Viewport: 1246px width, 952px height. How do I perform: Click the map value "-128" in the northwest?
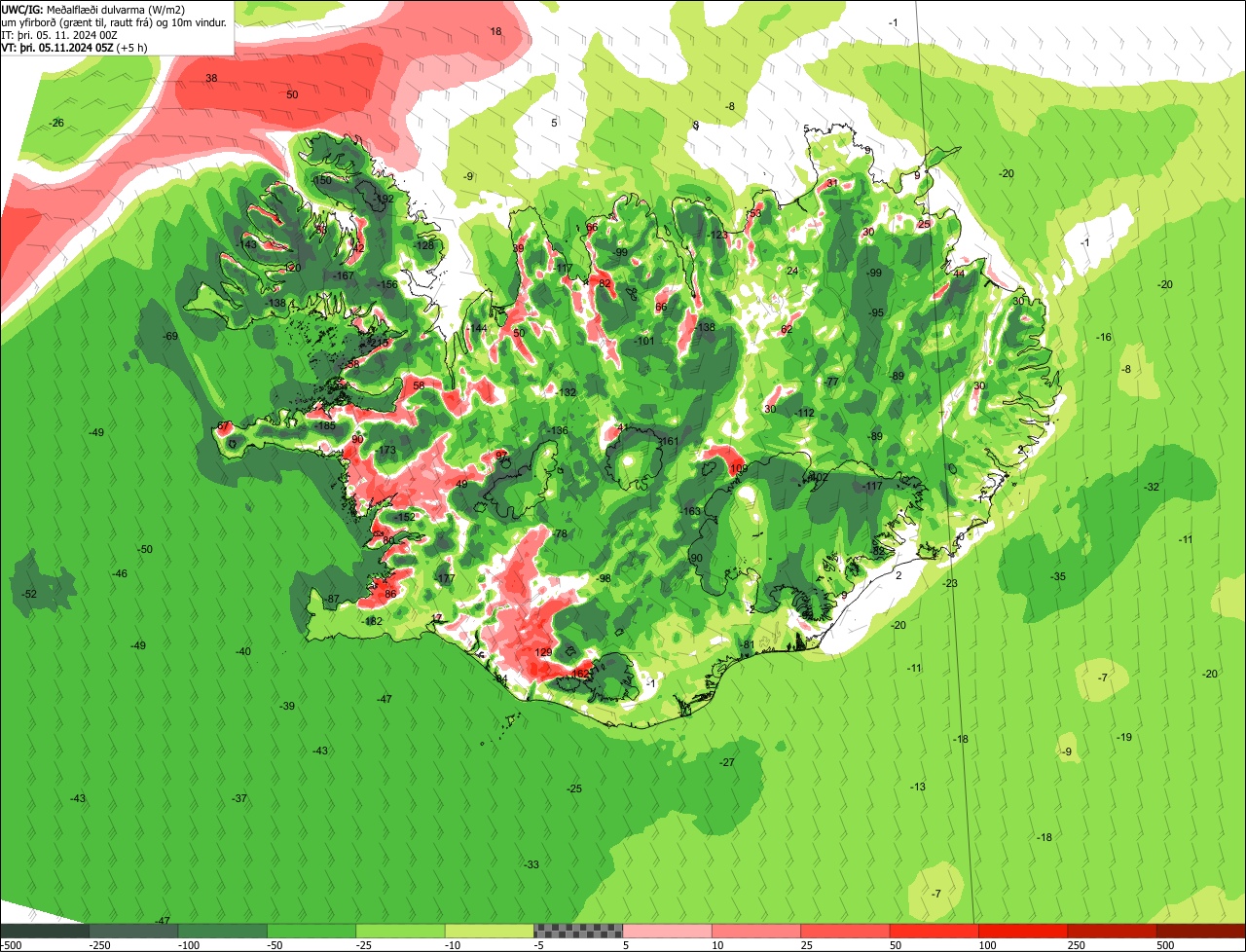click(x=423, y=245)
